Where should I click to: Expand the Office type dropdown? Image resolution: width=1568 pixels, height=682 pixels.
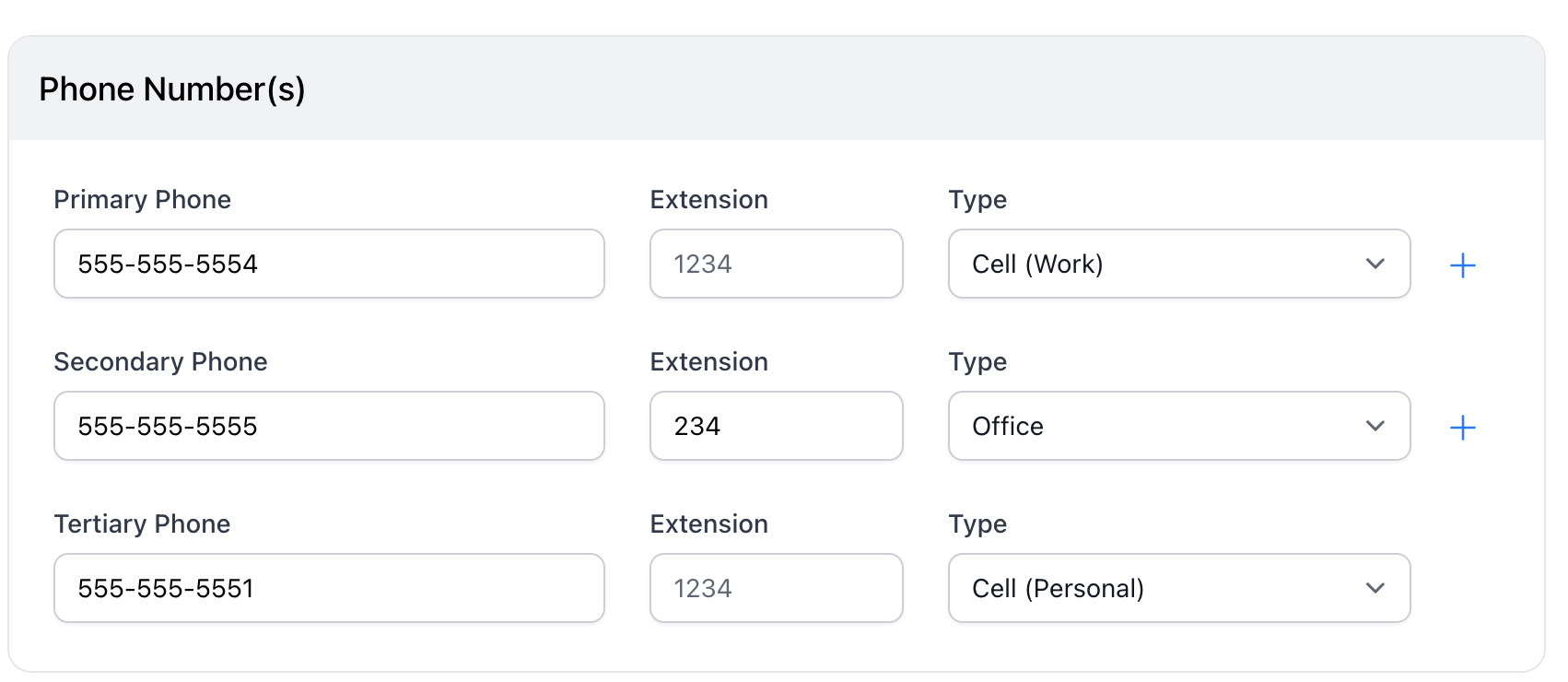pyautogui.click(x=1178, y=427)
